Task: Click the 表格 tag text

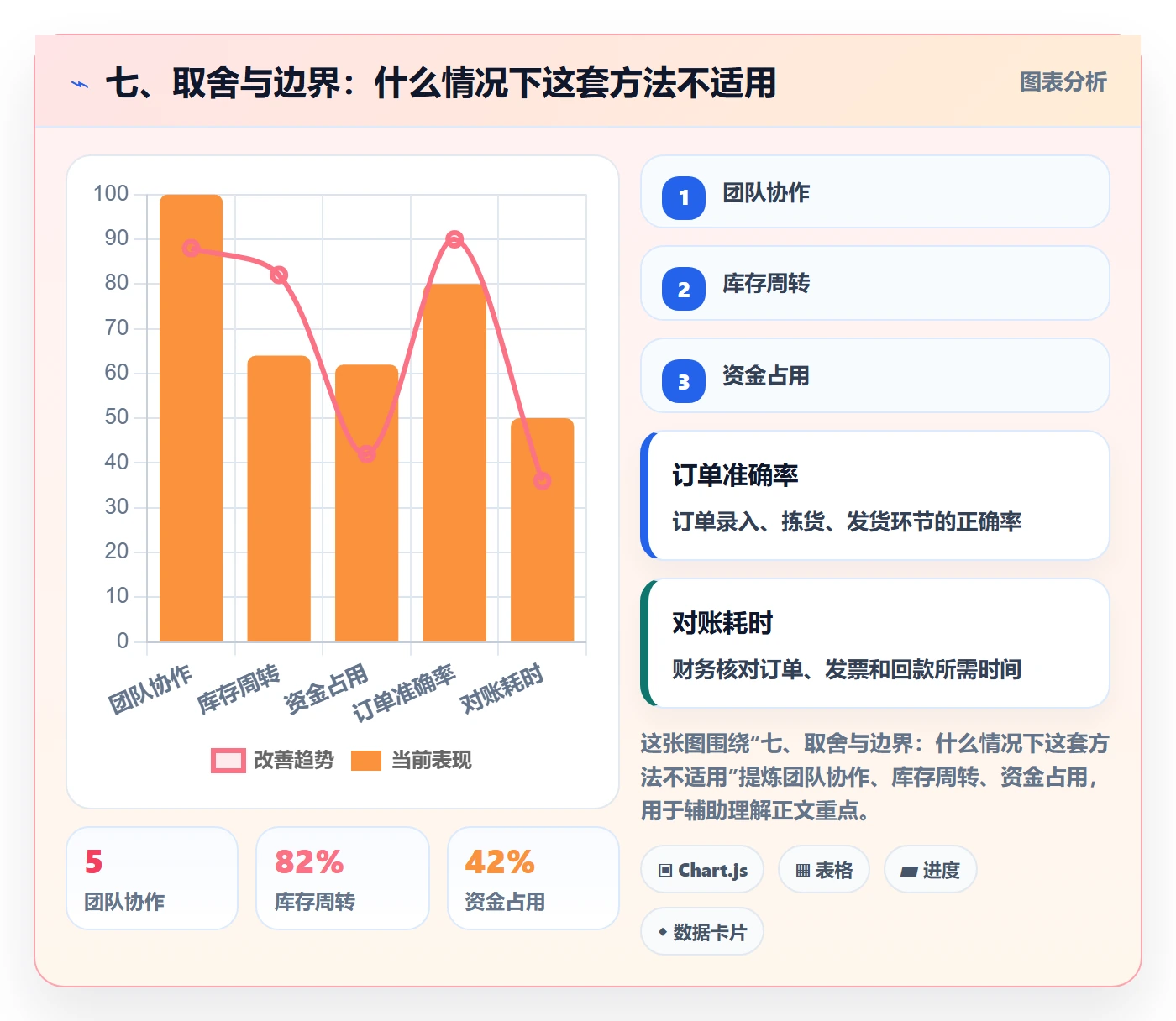Action: (x=834, y=871)
